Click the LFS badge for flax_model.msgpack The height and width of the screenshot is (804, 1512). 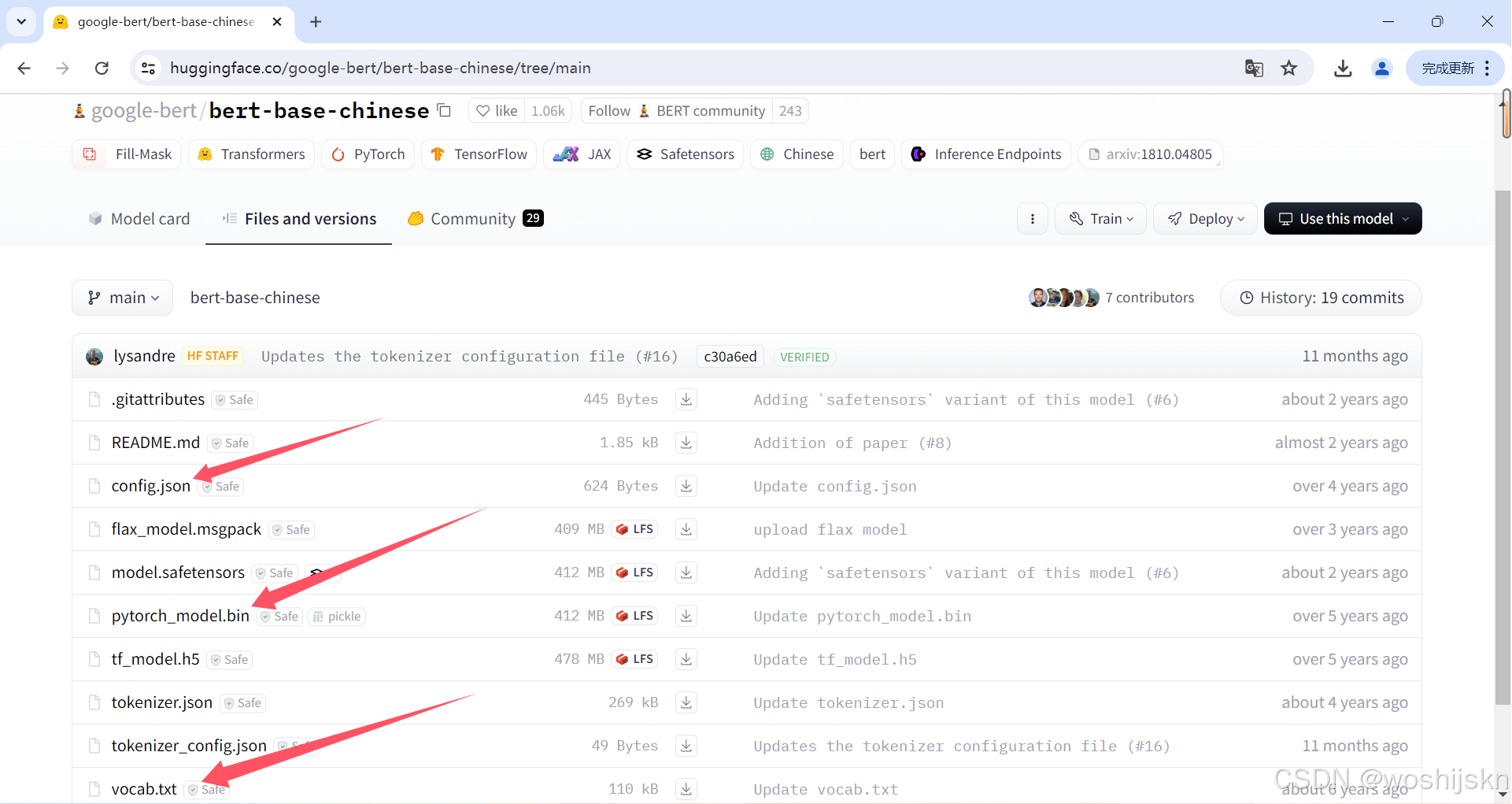634,529
